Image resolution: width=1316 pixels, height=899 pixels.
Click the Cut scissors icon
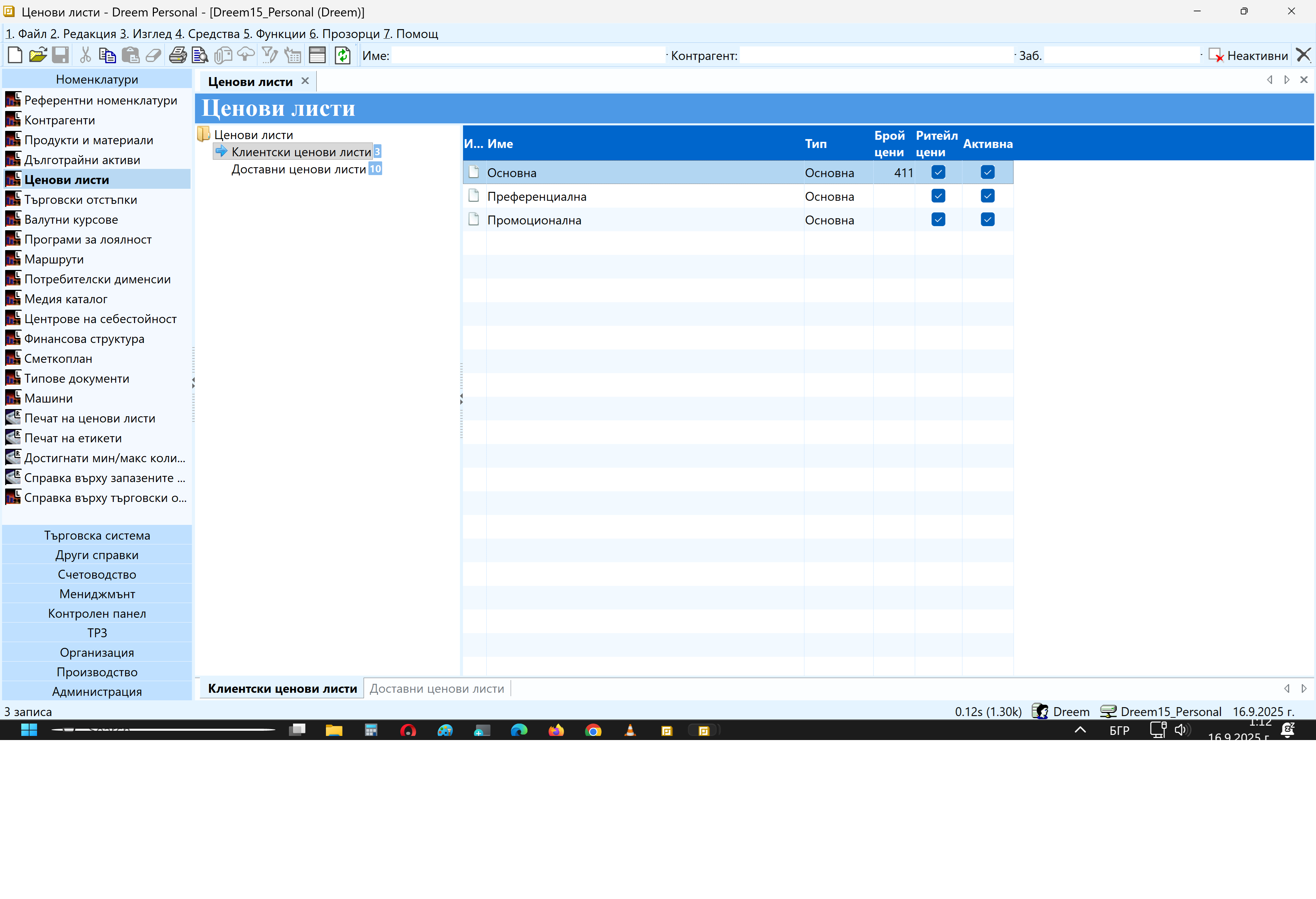pyautogui.click(x=86, y=56)
